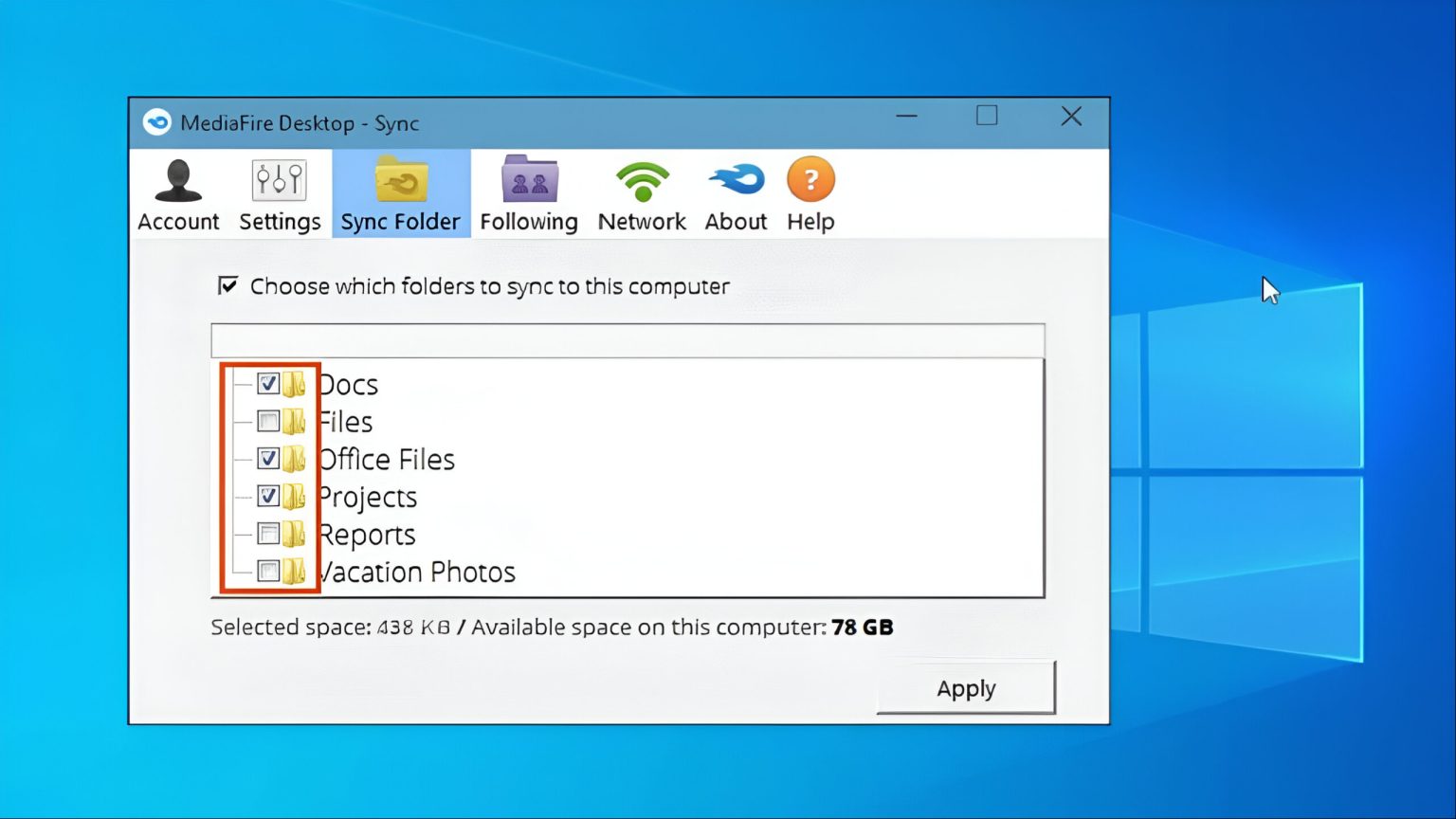Open the Following panel icon
This screenshot has width=1456, height=819.
pos(528,180)
